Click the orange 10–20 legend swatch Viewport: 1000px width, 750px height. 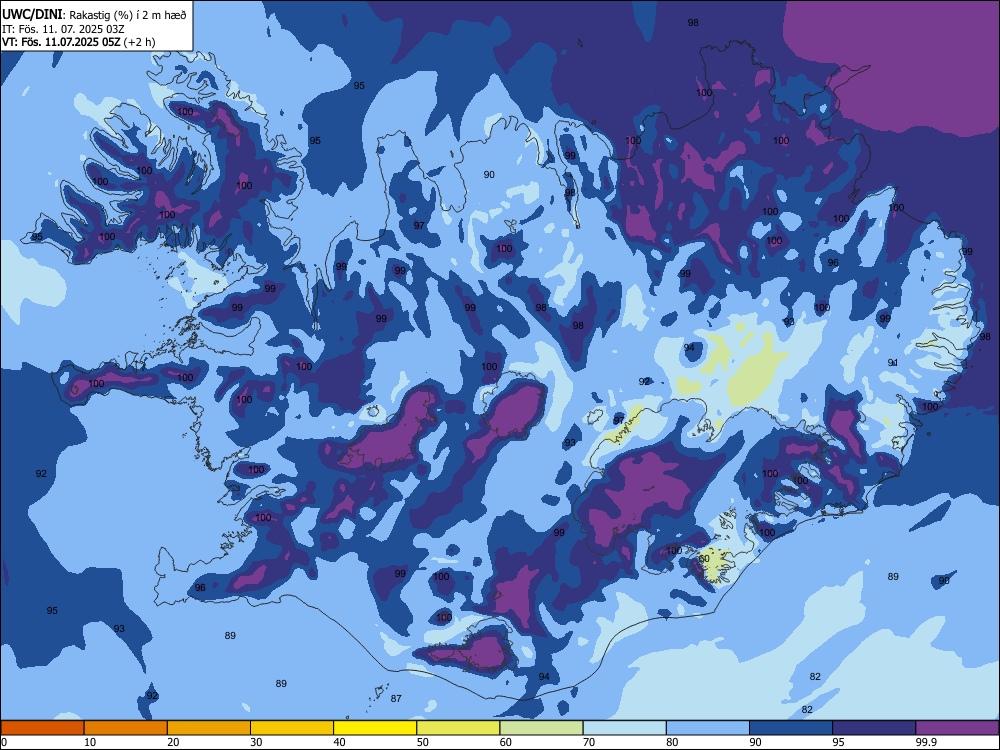[x=126, y=728]
